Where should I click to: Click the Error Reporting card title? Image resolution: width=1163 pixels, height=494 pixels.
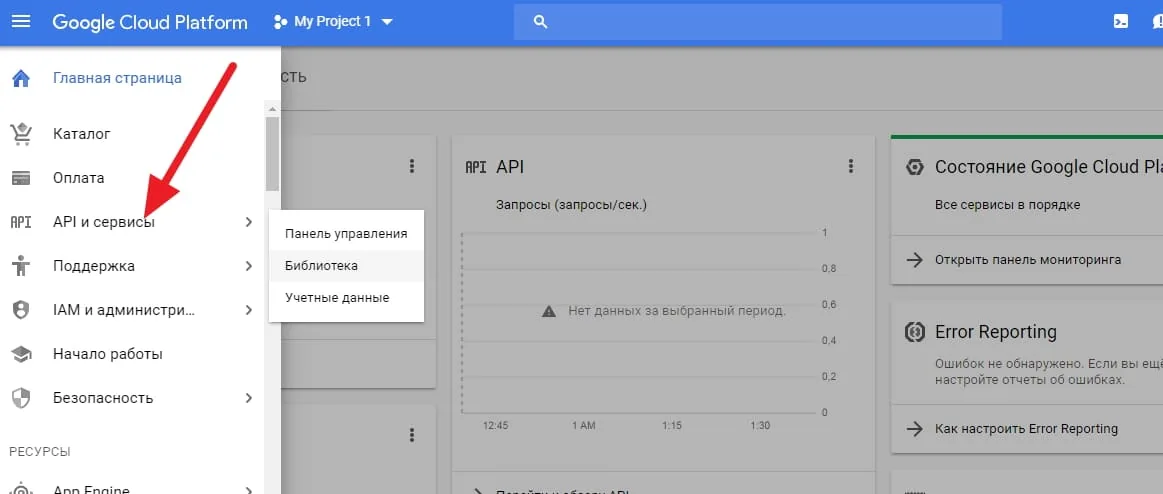995,332
